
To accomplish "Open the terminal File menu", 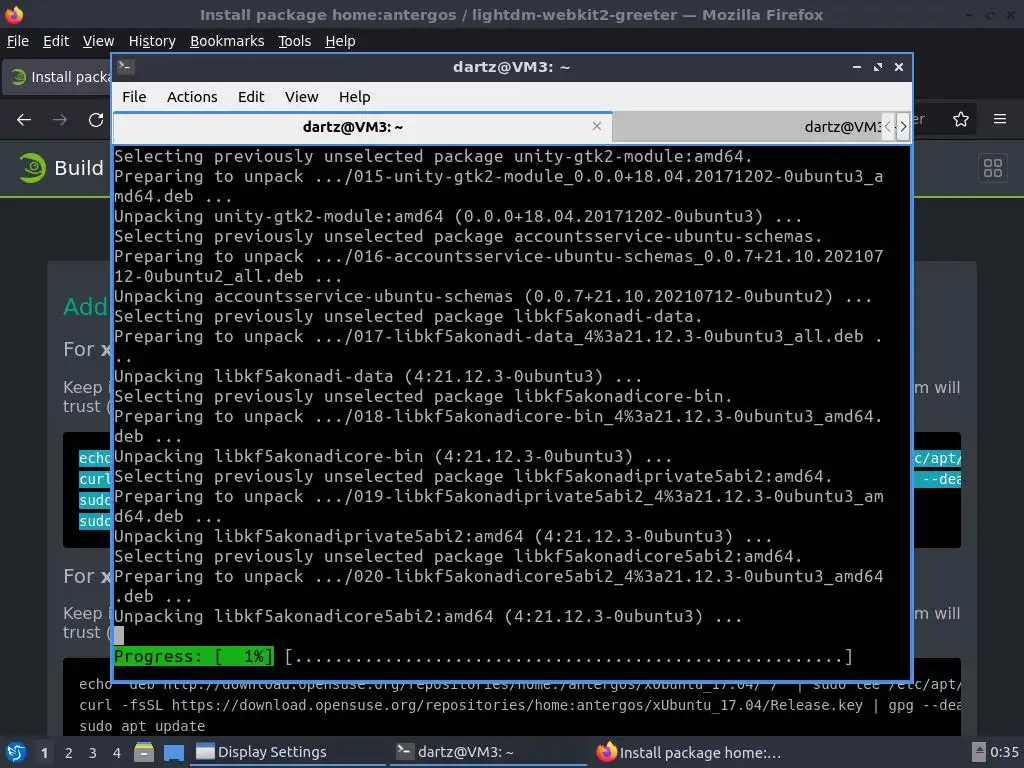I will tap(134, 97).
